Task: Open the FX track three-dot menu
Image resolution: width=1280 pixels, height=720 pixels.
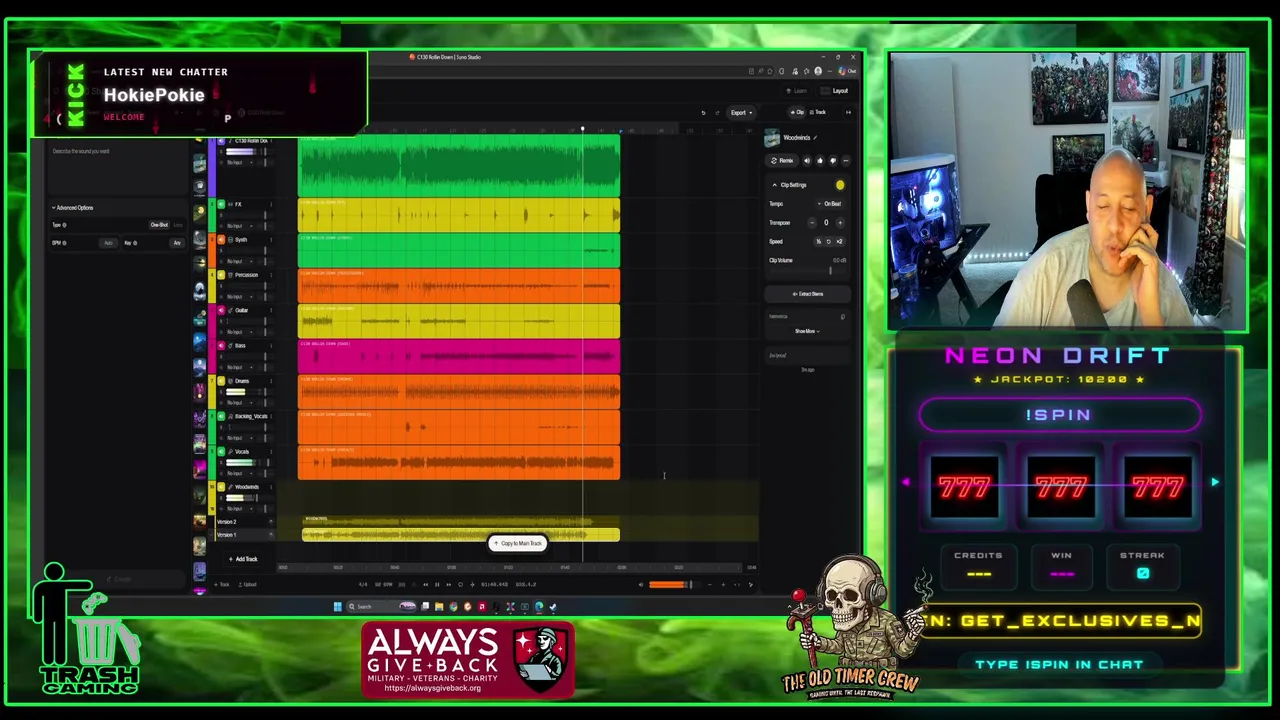Action: tap(271, 204)
